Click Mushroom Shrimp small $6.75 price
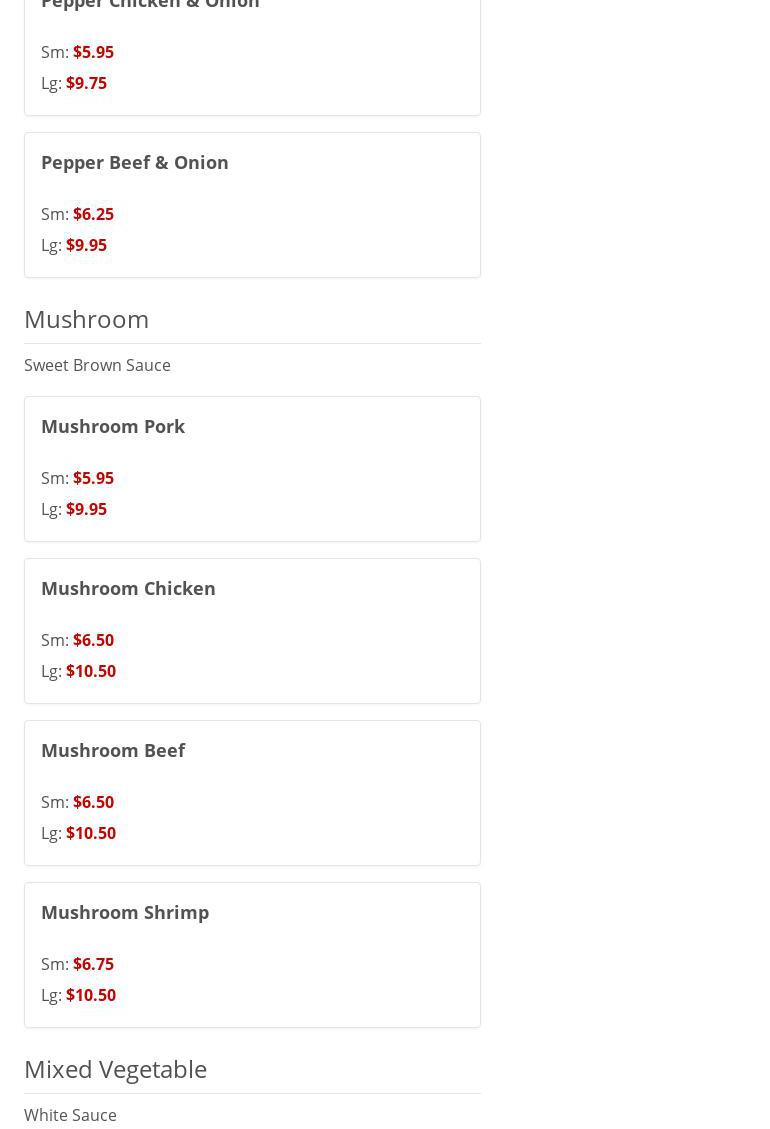 (93, 964)
